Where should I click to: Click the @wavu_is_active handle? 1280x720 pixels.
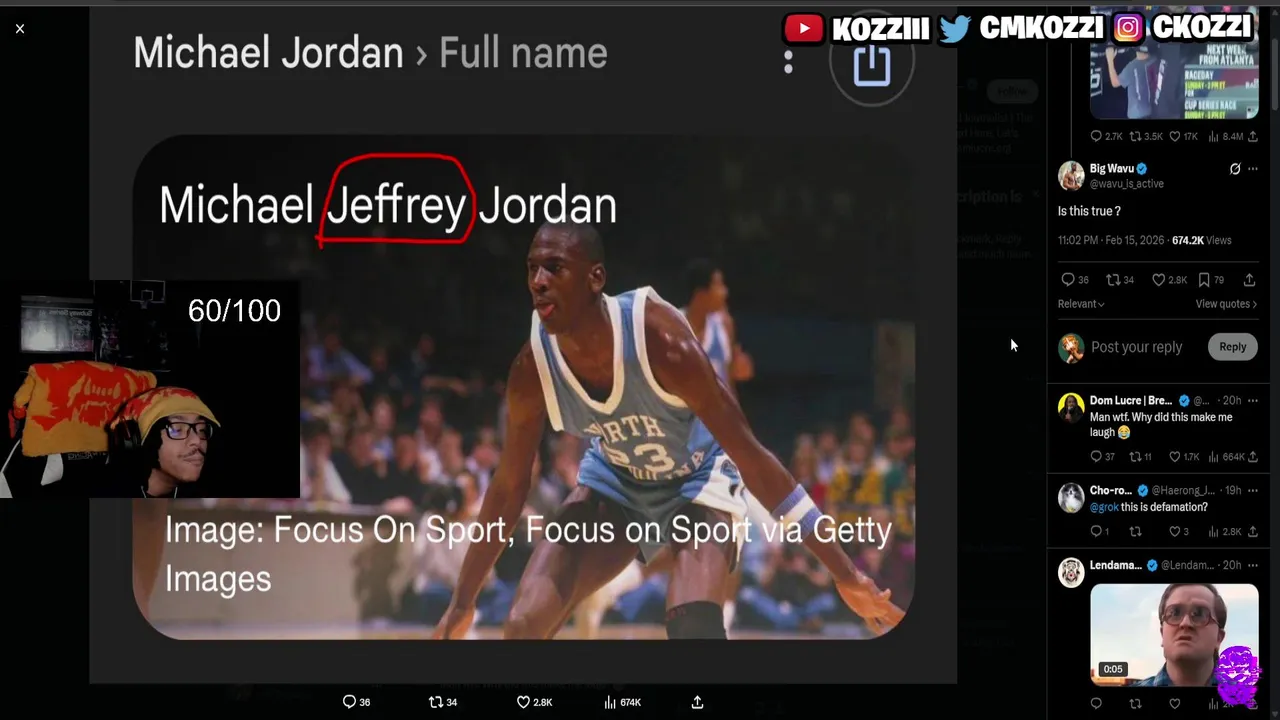(1126, 184)
